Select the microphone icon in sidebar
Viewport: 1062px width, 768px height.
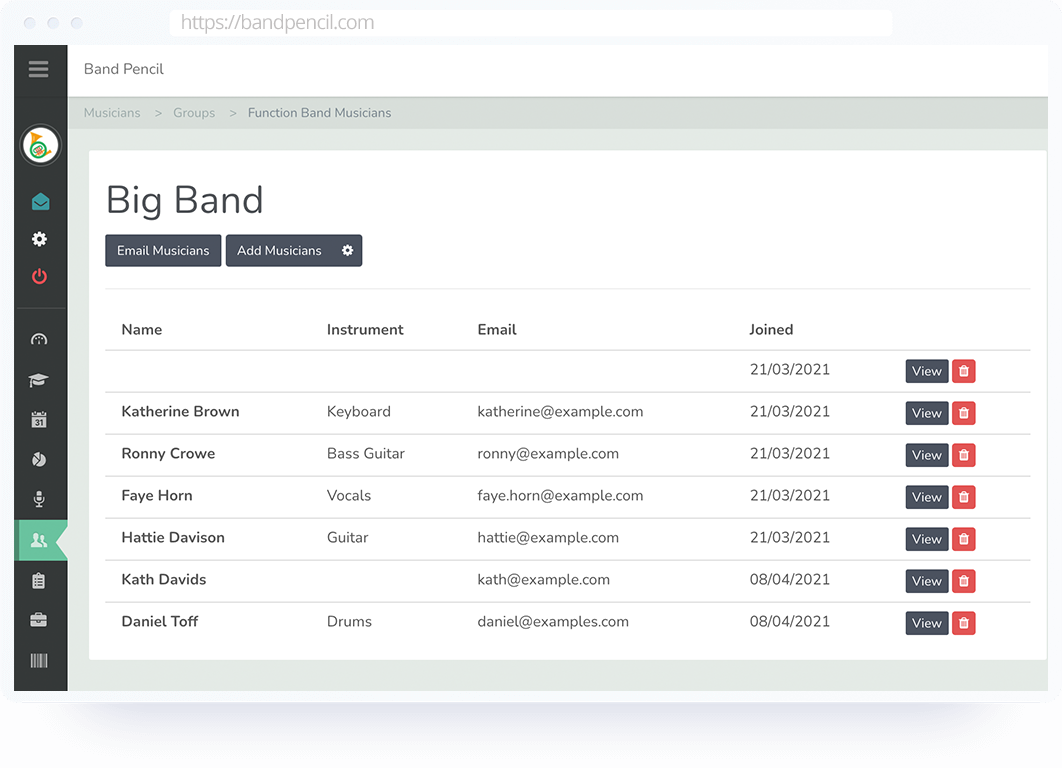pyautogui.click(x=40, y=499)
